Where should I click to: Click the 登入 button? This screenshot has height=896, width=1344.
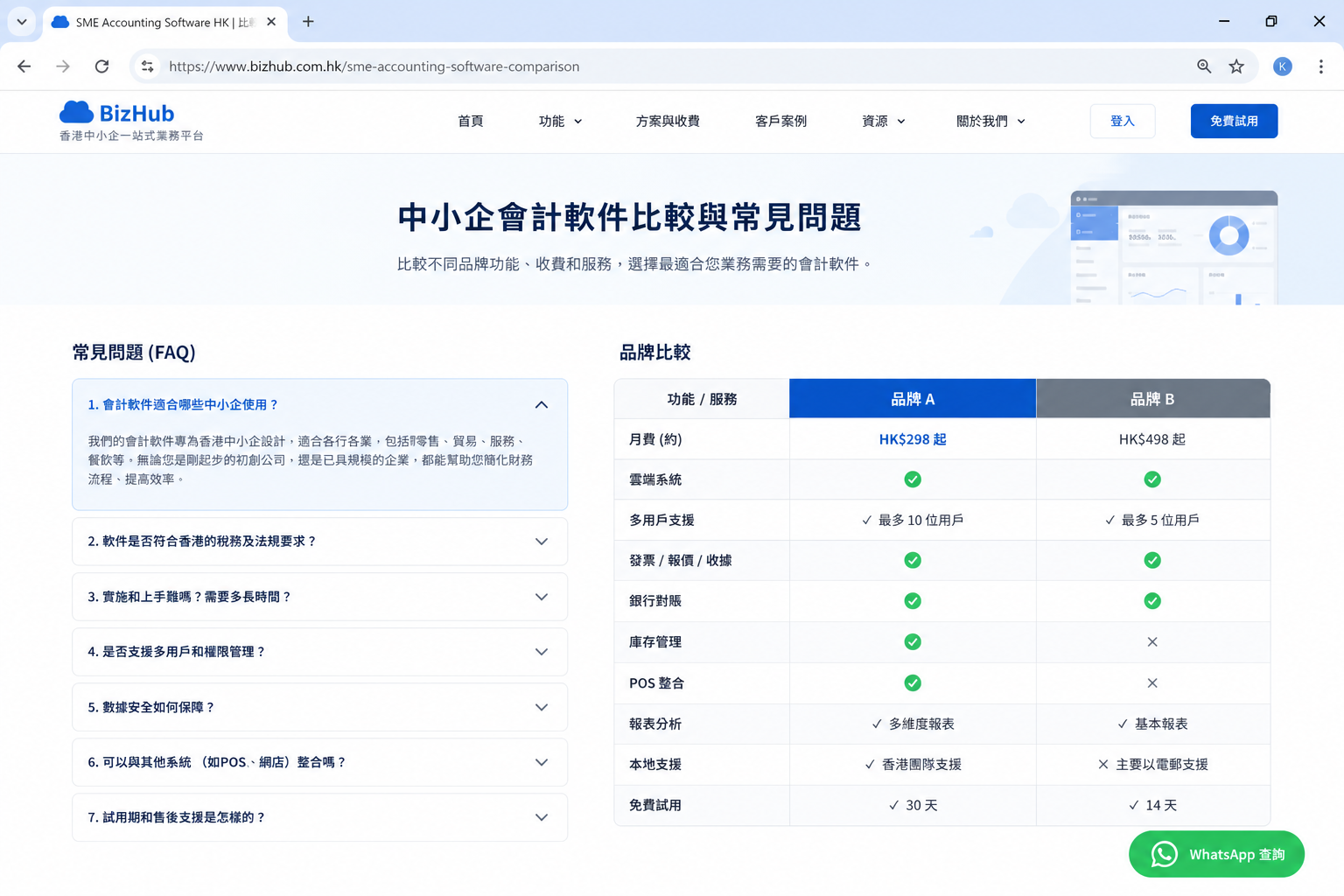coord(1123,121)
